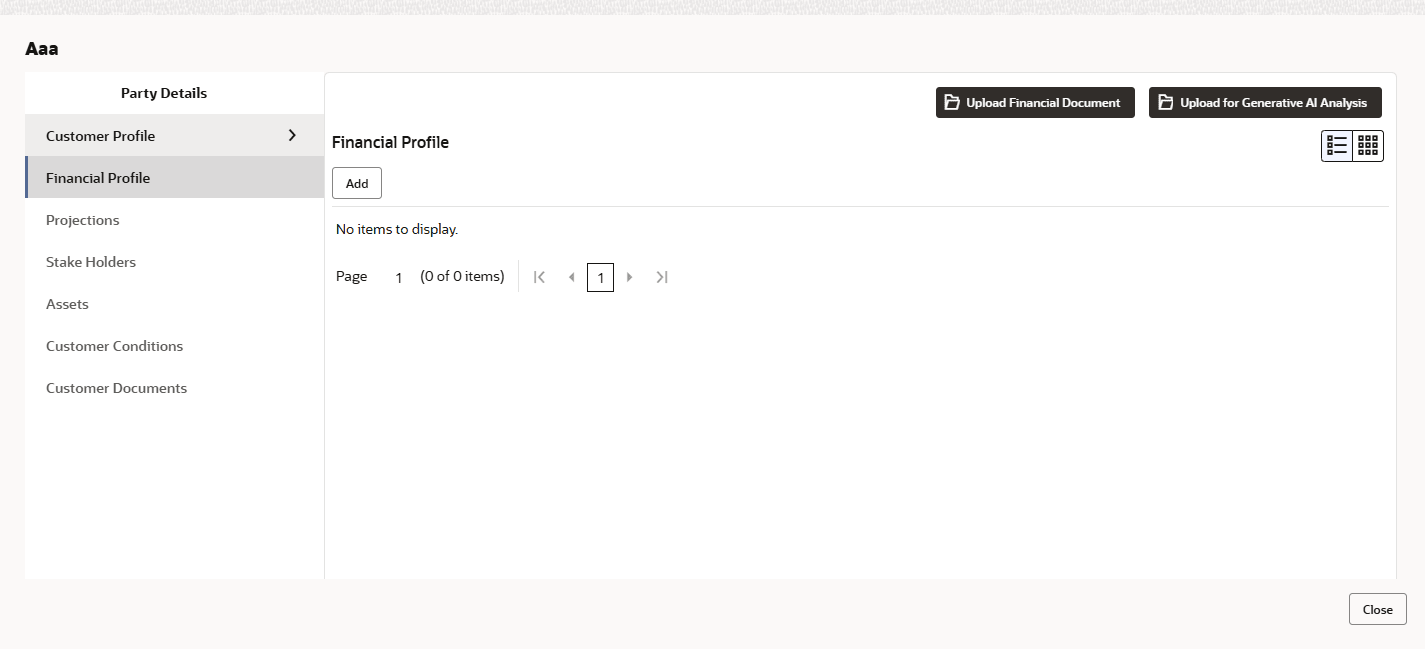1425x649 pixels.
Task: Click Upload for Generative AI Analysis
Action: point(1265,103)
